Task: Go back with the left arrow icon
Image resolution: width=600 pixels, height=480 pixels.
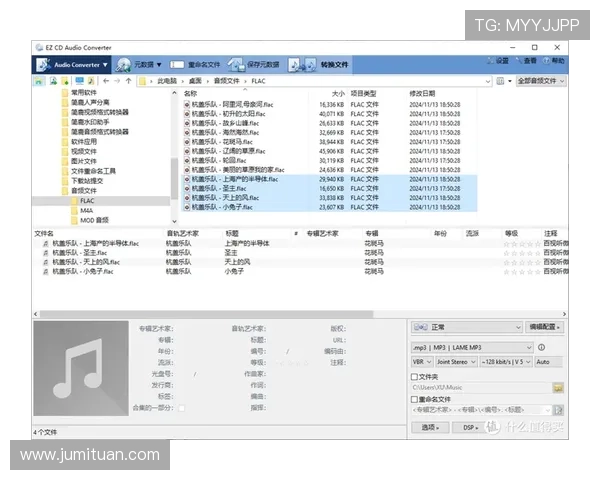Action: [106, 81]
